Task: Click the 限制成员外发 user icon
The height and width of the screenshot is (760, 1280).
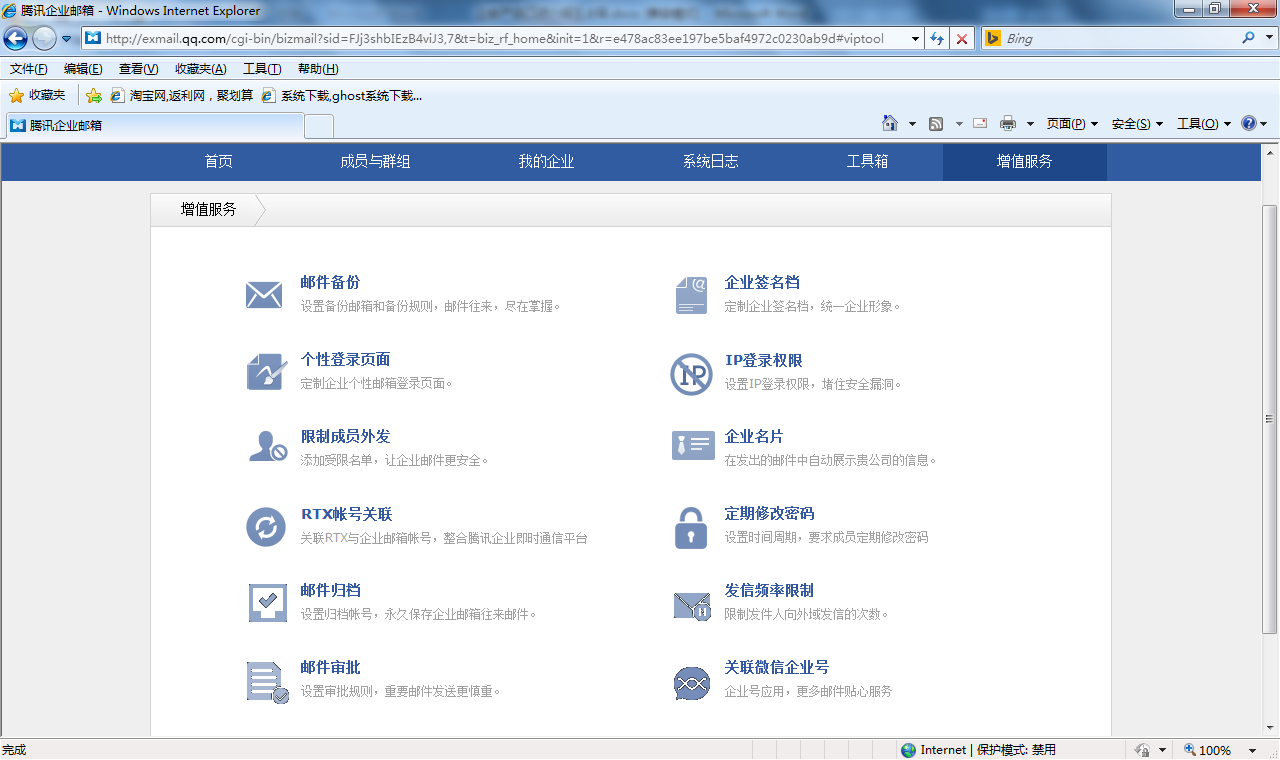Action: tap(267, 447)
